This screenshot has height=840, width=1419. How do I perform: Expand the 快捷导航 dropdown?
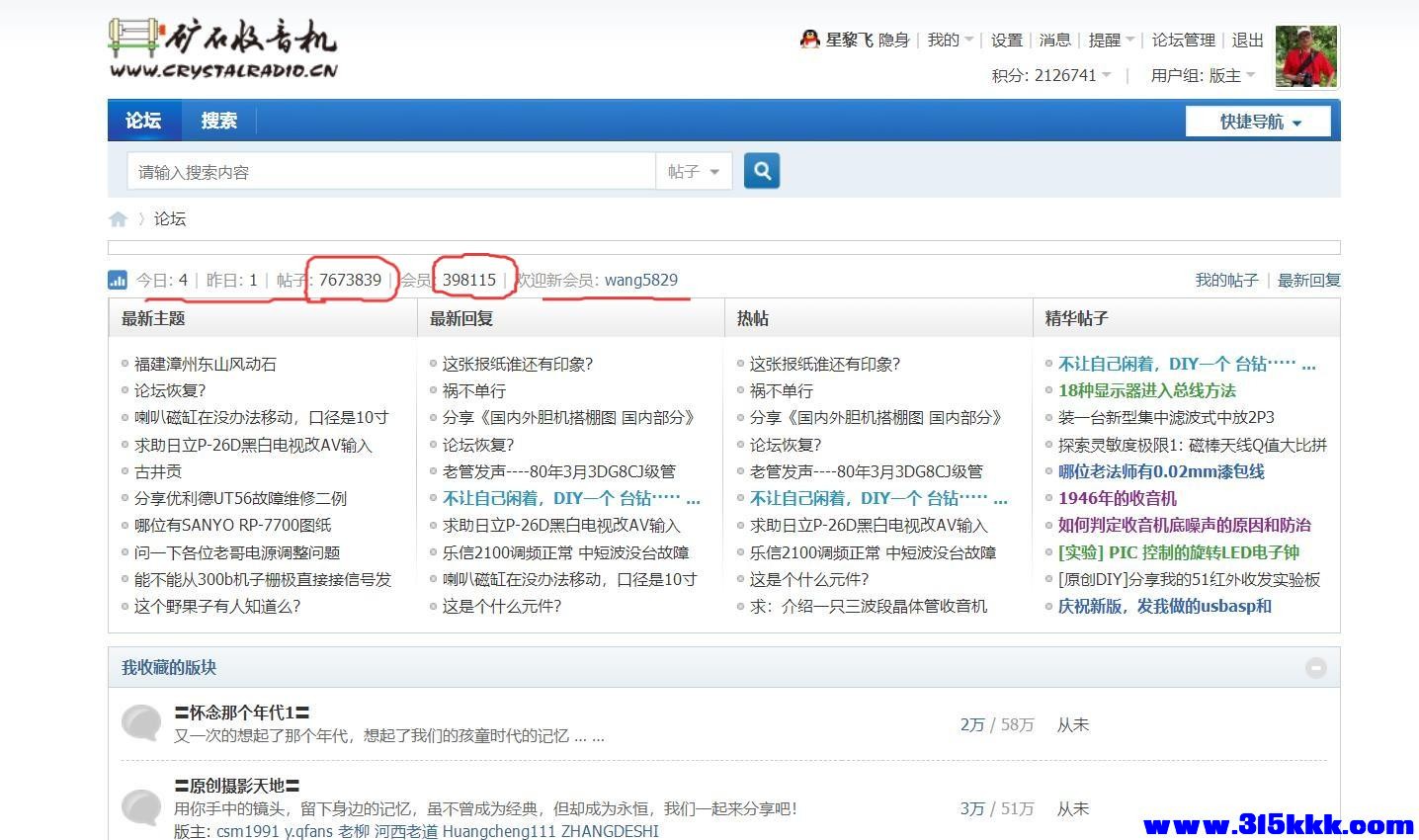[x=1258, y=122]
